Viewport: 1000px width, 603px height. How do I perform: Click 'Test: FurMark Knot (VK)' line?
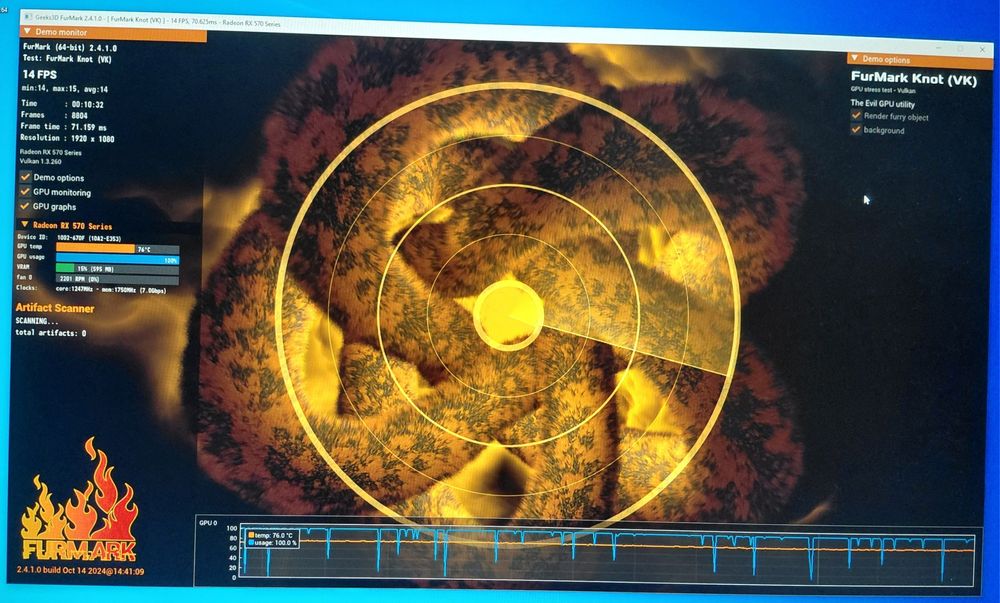[x=67, y=59]
